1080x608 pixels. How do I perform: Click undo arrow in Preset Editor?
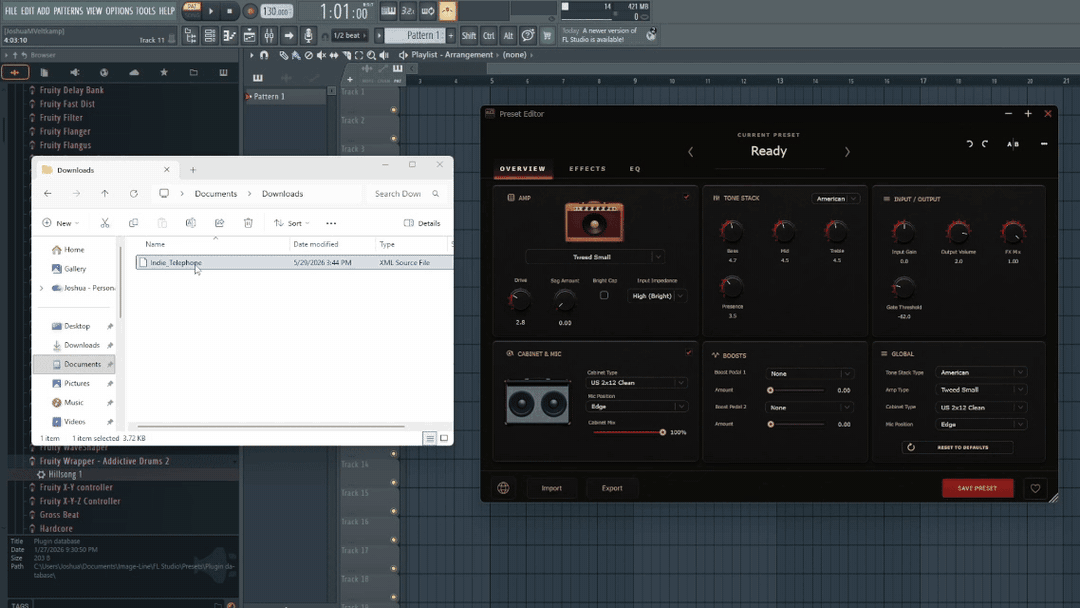coord(969,144)
